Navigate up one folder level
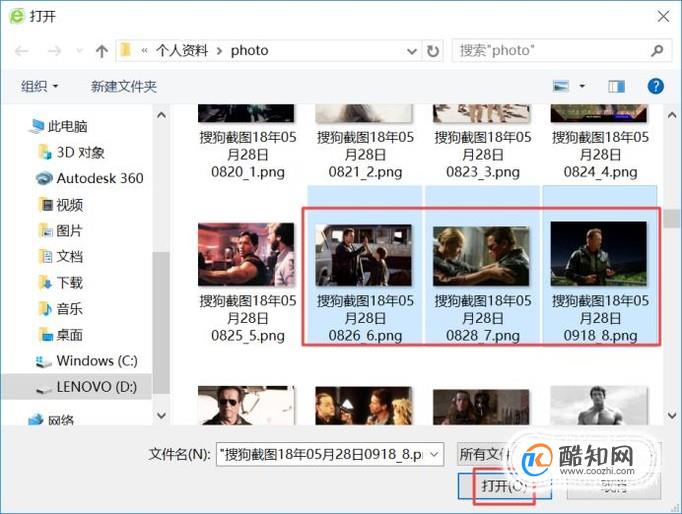 click(x=102, y=51)
